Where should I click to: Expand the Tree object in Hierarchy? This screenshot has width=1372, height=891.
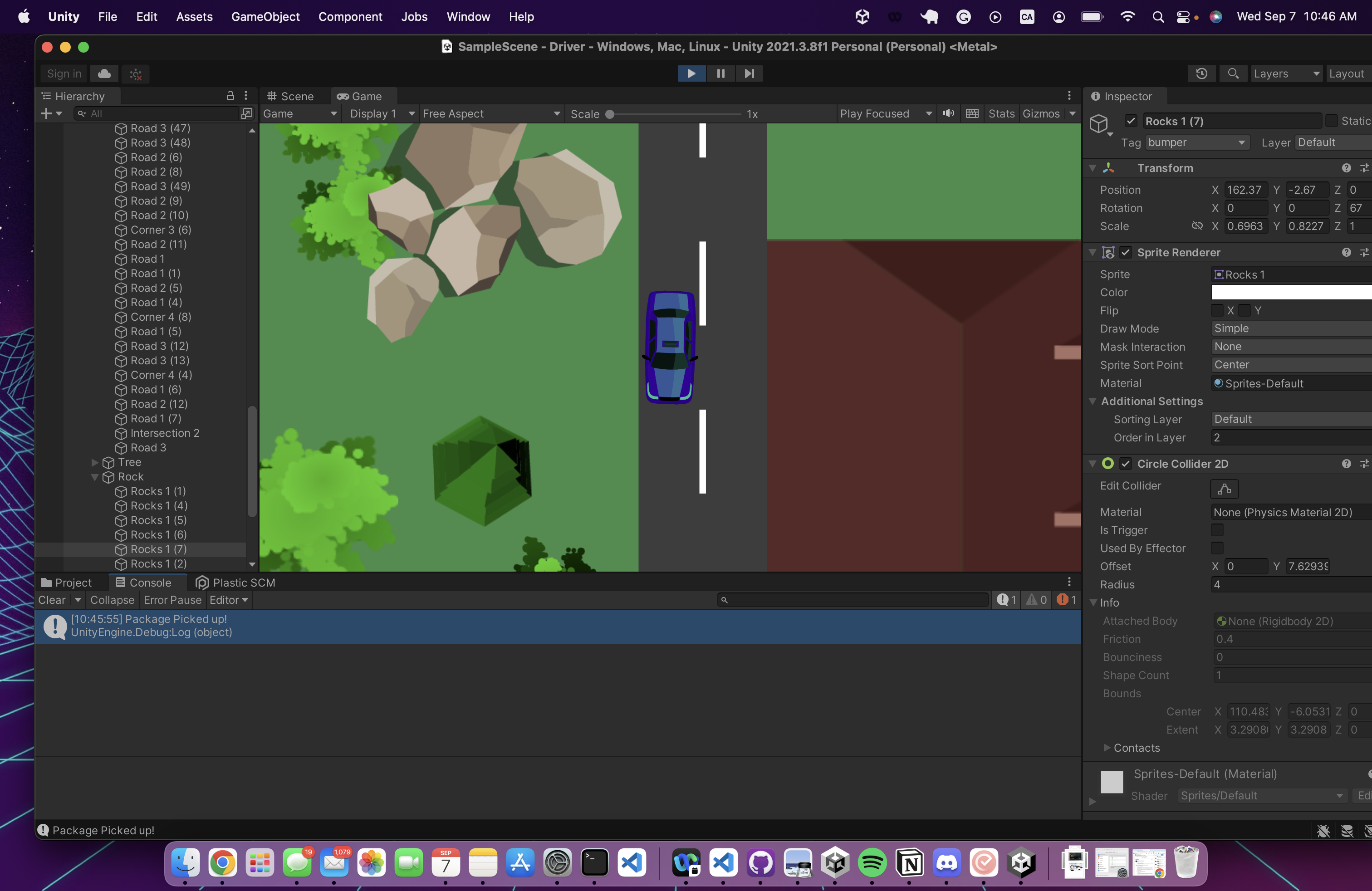94,462
